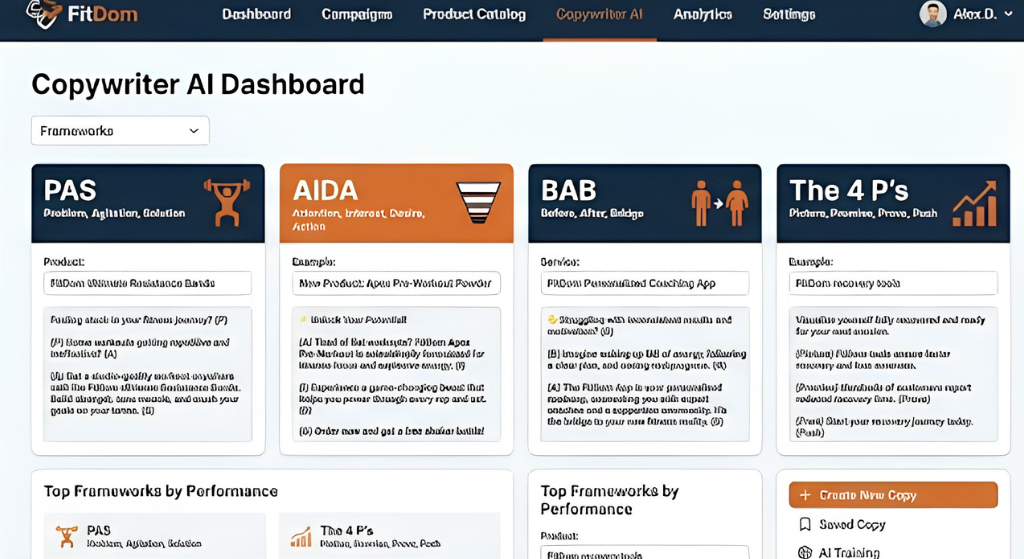Click the AIDA funnel icon

[478, 202]
